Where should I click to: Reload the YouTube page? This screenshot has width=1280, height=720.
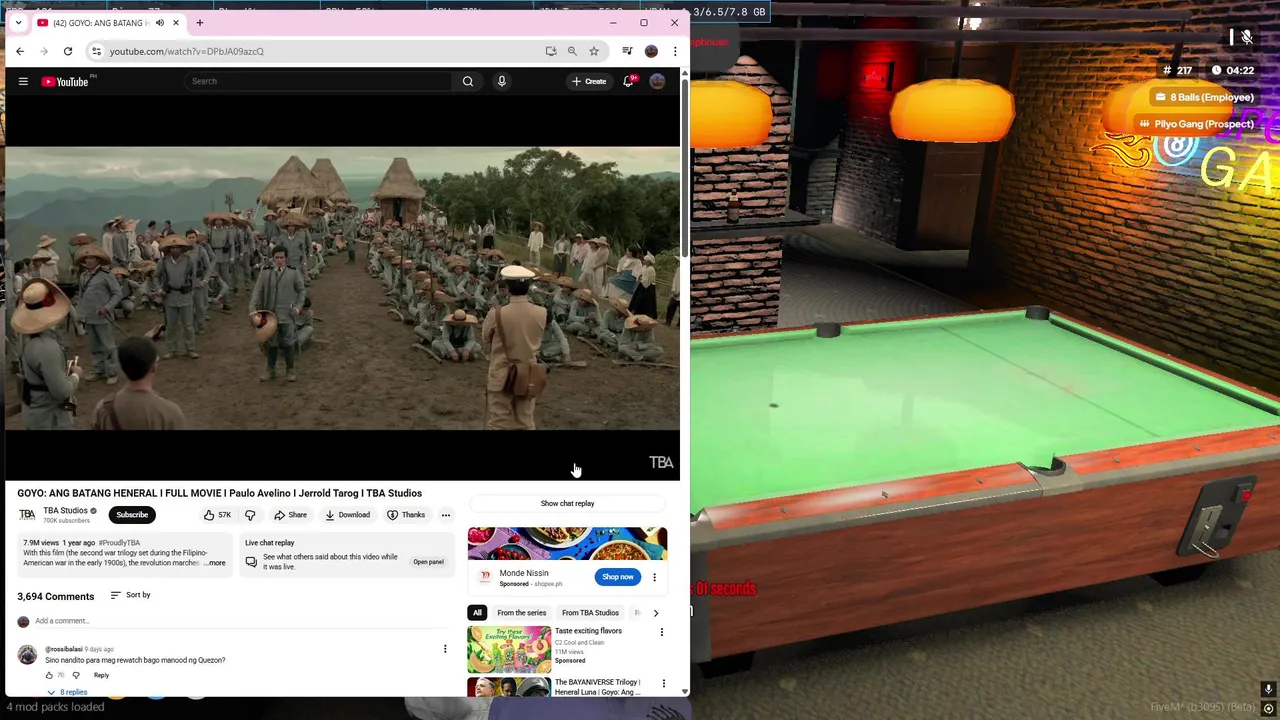click(68, 51)
